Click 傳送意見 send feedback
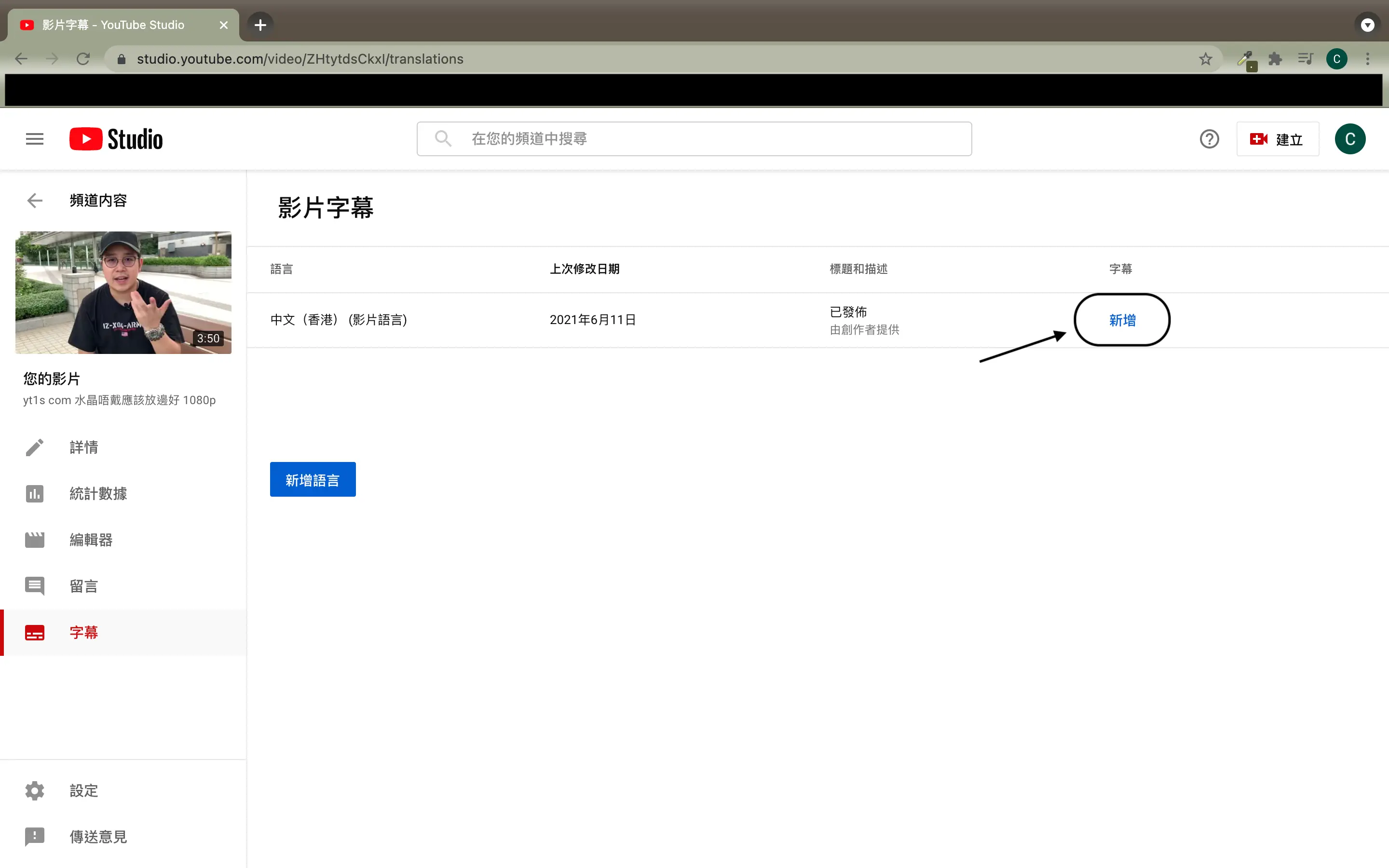1389x868 pixels. 97,837
